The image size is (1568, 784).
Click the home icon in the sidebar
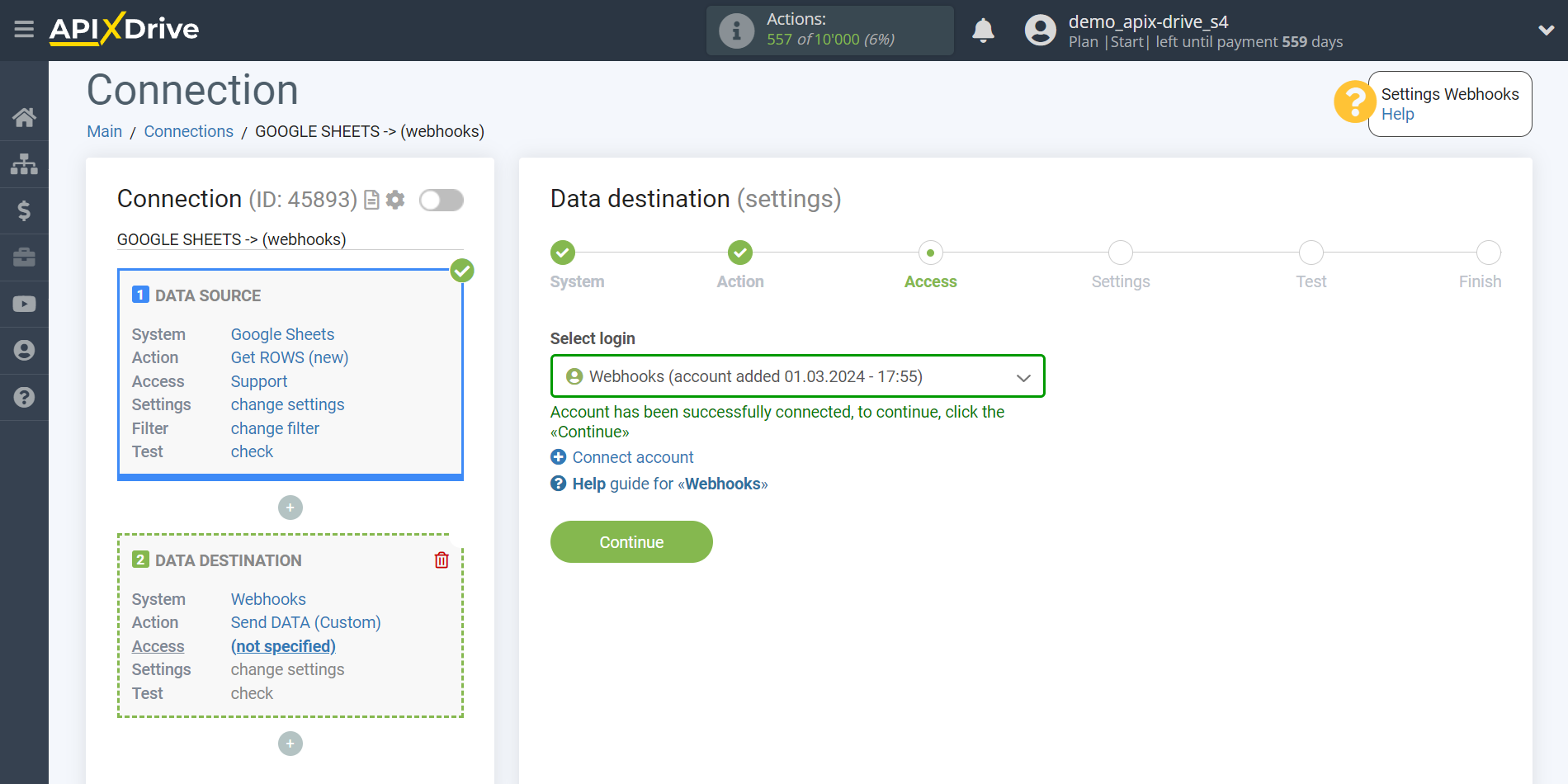pyautogui.click(x=24, y=117)
